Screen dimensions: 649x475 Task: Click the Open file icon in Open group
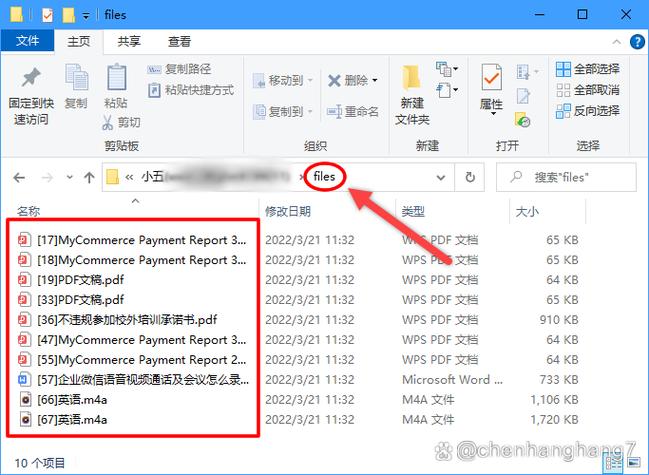pyautogui.click(x=524, y=72)
